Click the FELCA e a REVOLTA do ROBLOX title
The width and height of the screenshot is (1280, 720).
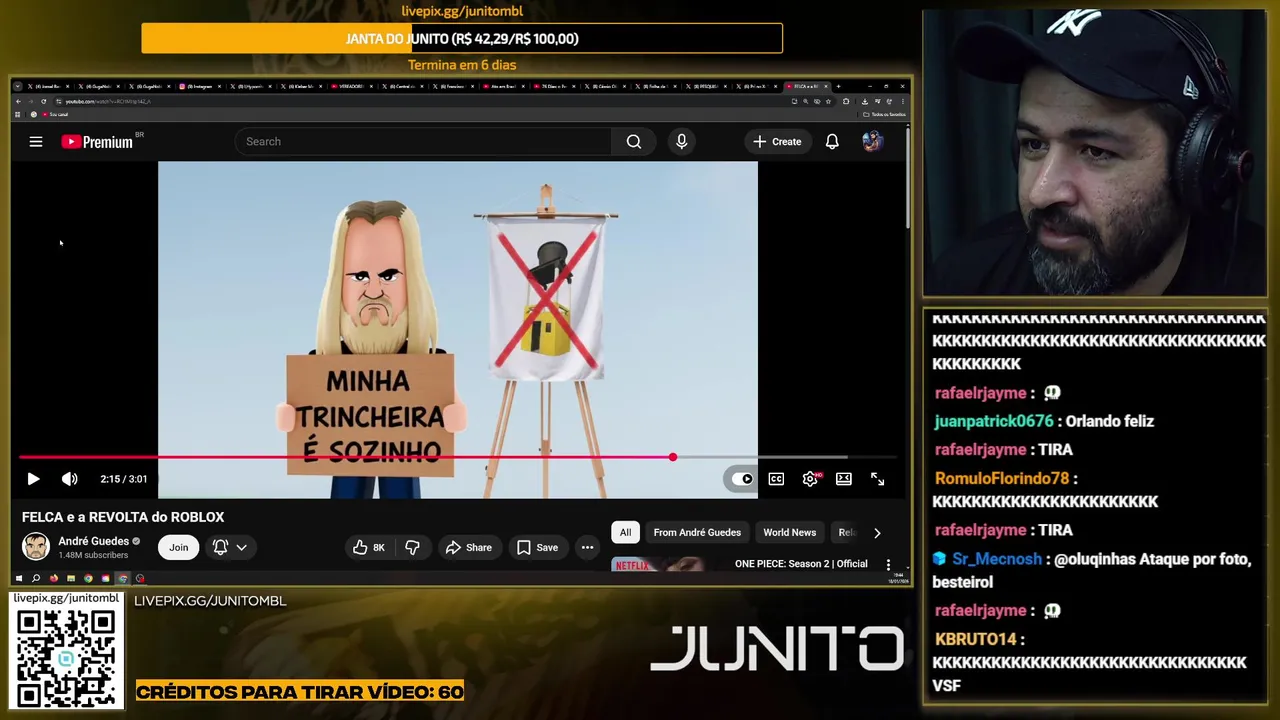click(123, 517)
